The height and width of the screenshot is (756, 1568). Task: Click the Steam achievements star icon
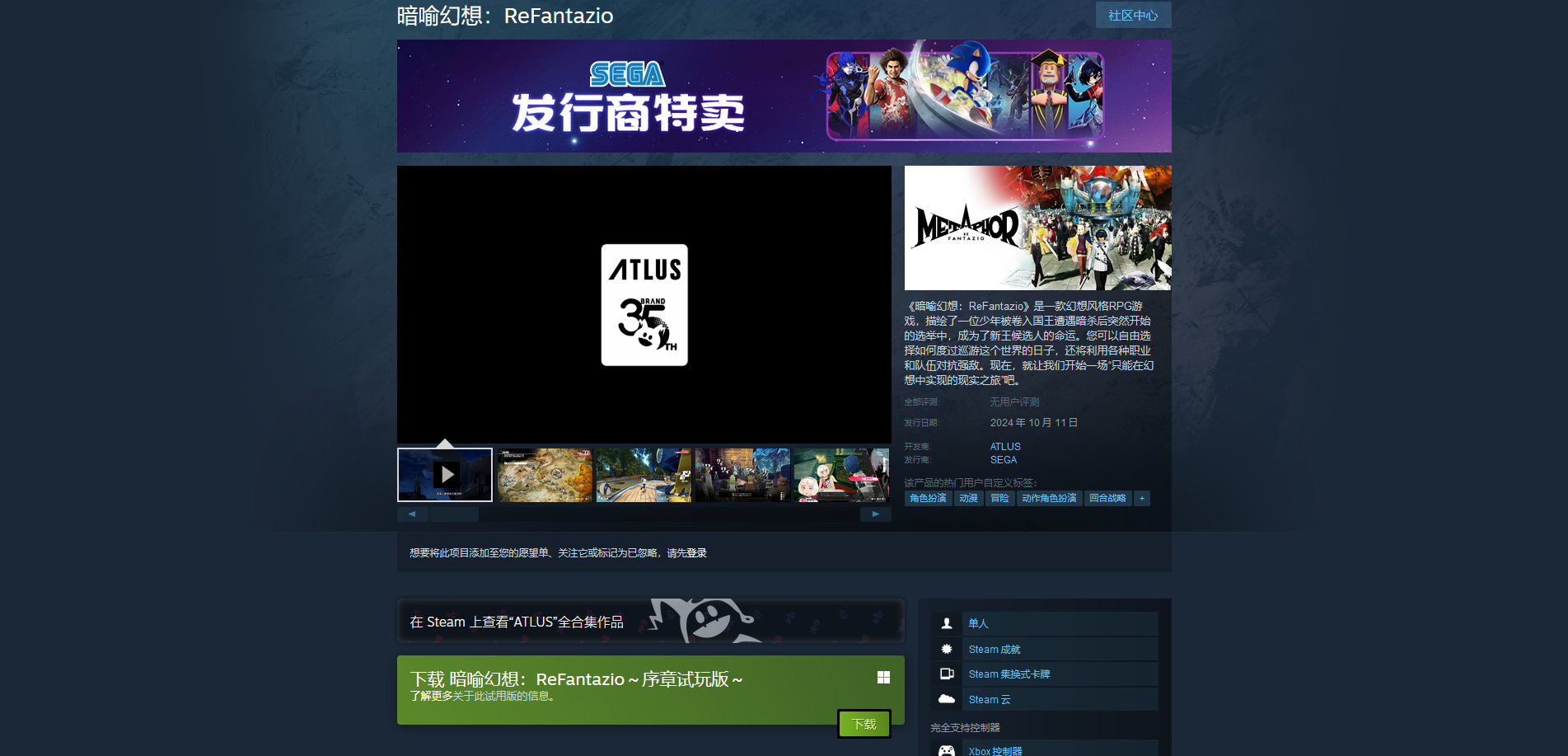coord(947,650)
